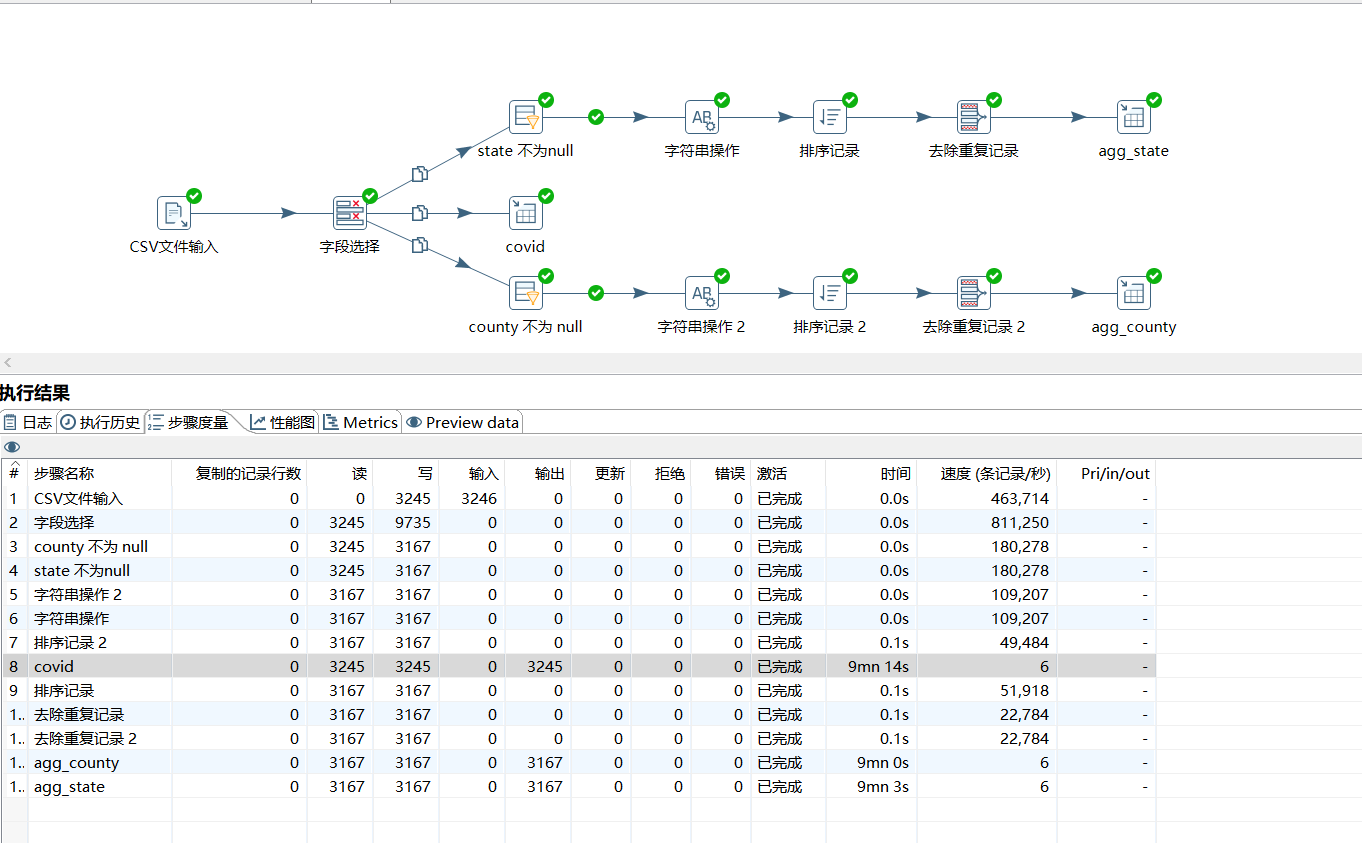Click the state 不为null table row
The width and height of the screenshot is (1362, 843).
[578, 570]
